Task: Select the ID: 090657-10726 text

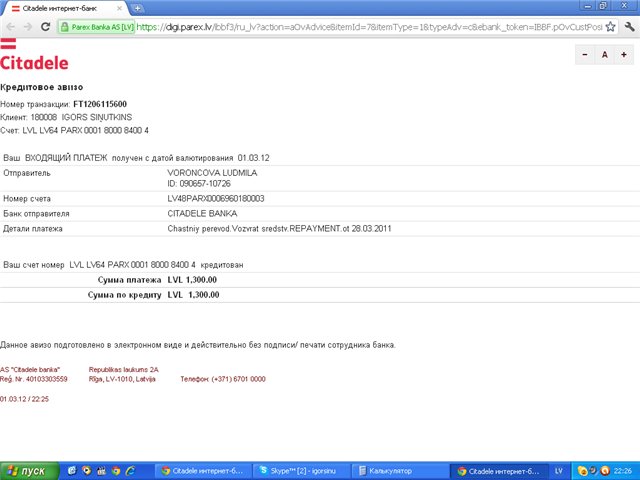Action: [x=199, y=184]
